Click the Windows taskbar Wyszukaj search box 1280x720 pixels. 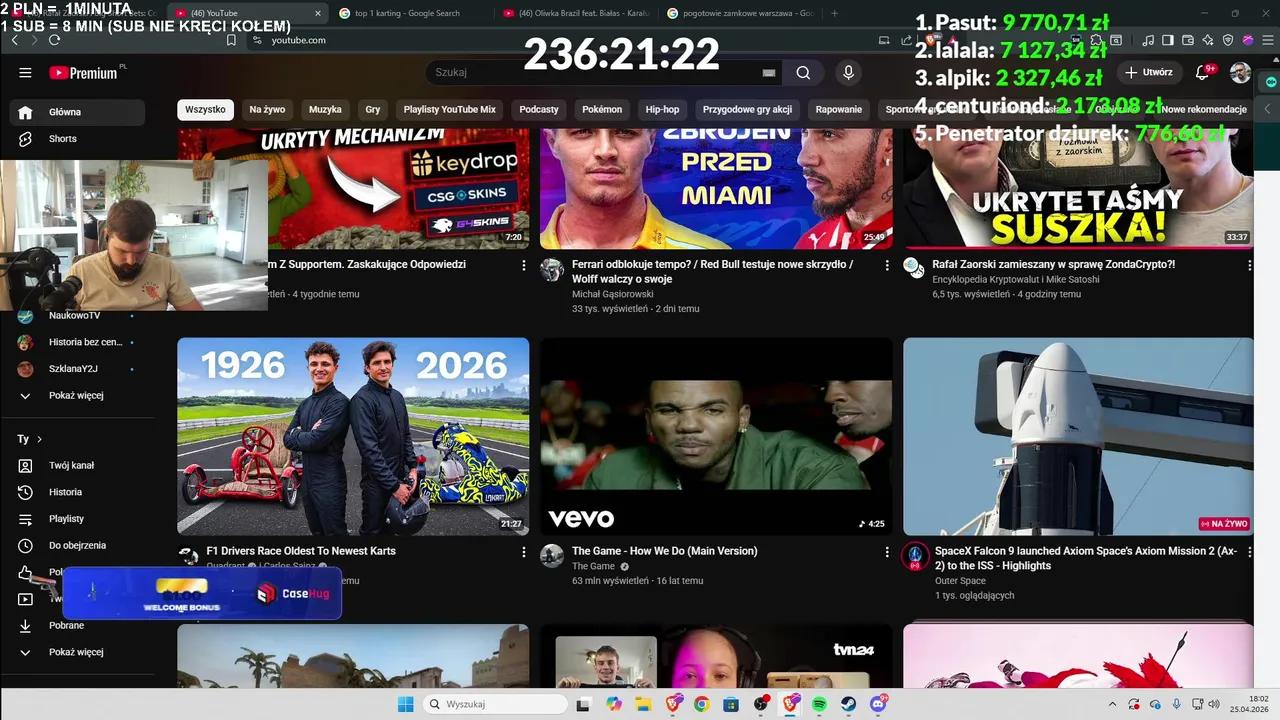pos(495,704)
